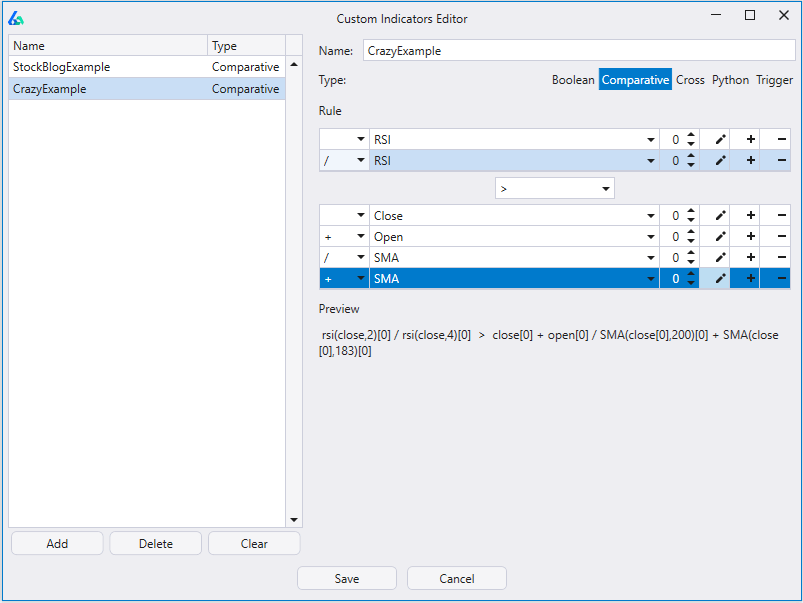This screenshot has height=603, width=803.
Task: Open operator dropdown on Open row
Action: point(360,237)
